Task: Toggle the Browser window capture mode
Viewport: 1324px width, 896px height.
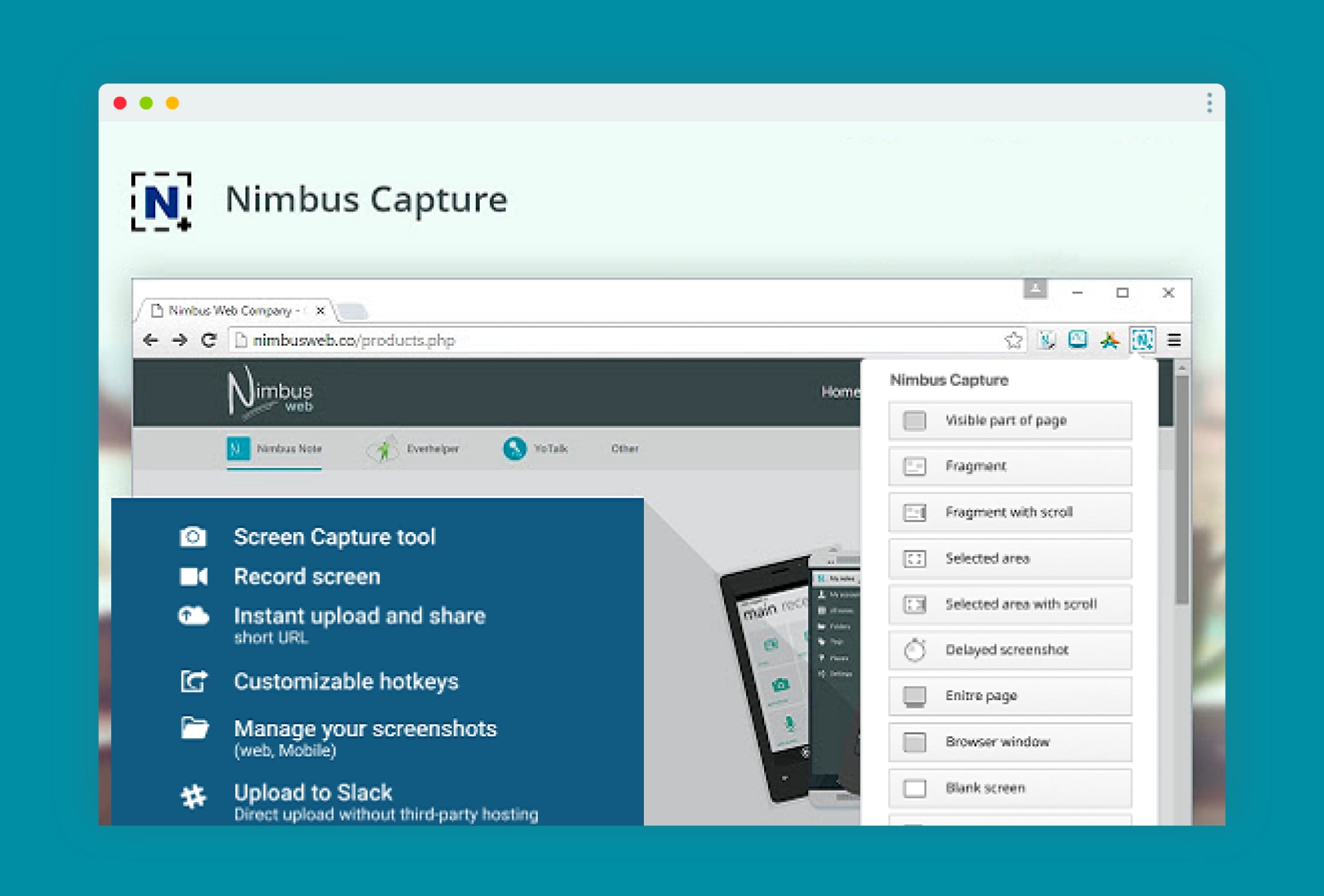Action: click(1009, 741)
